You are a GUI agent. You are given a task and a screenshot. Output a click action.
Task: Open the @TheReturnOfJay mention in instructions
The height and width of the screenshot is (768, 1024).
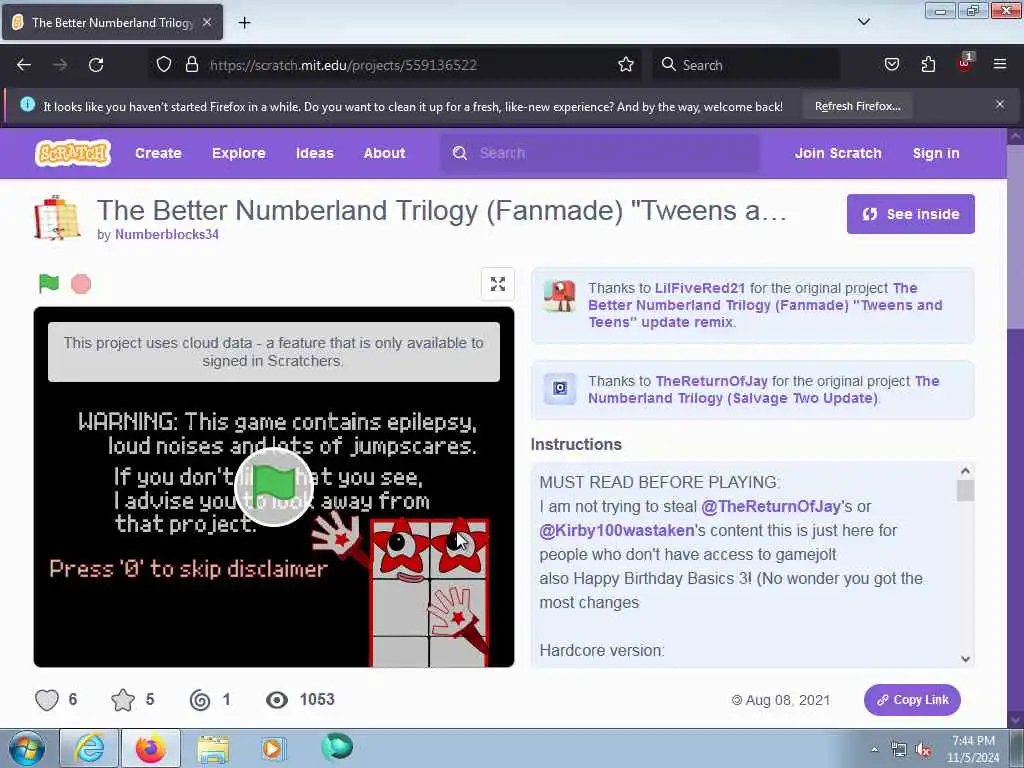tap(771, 506)
